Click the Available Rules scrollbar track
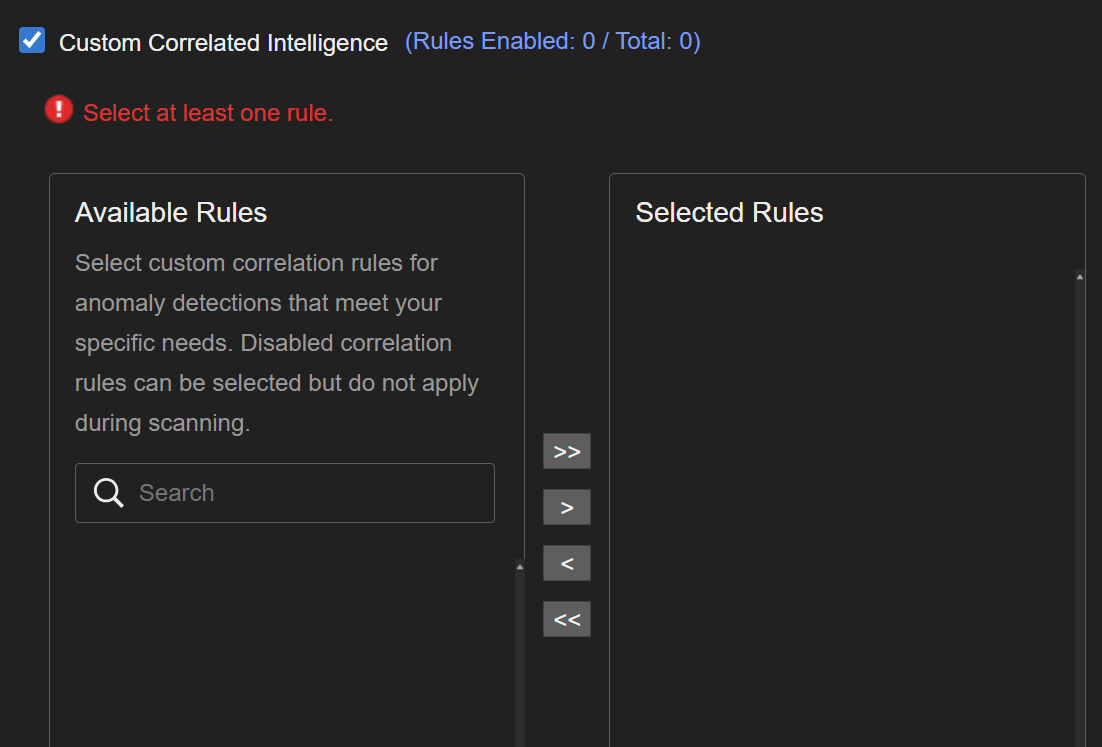Screen dimensions: 1102x747 519,660
